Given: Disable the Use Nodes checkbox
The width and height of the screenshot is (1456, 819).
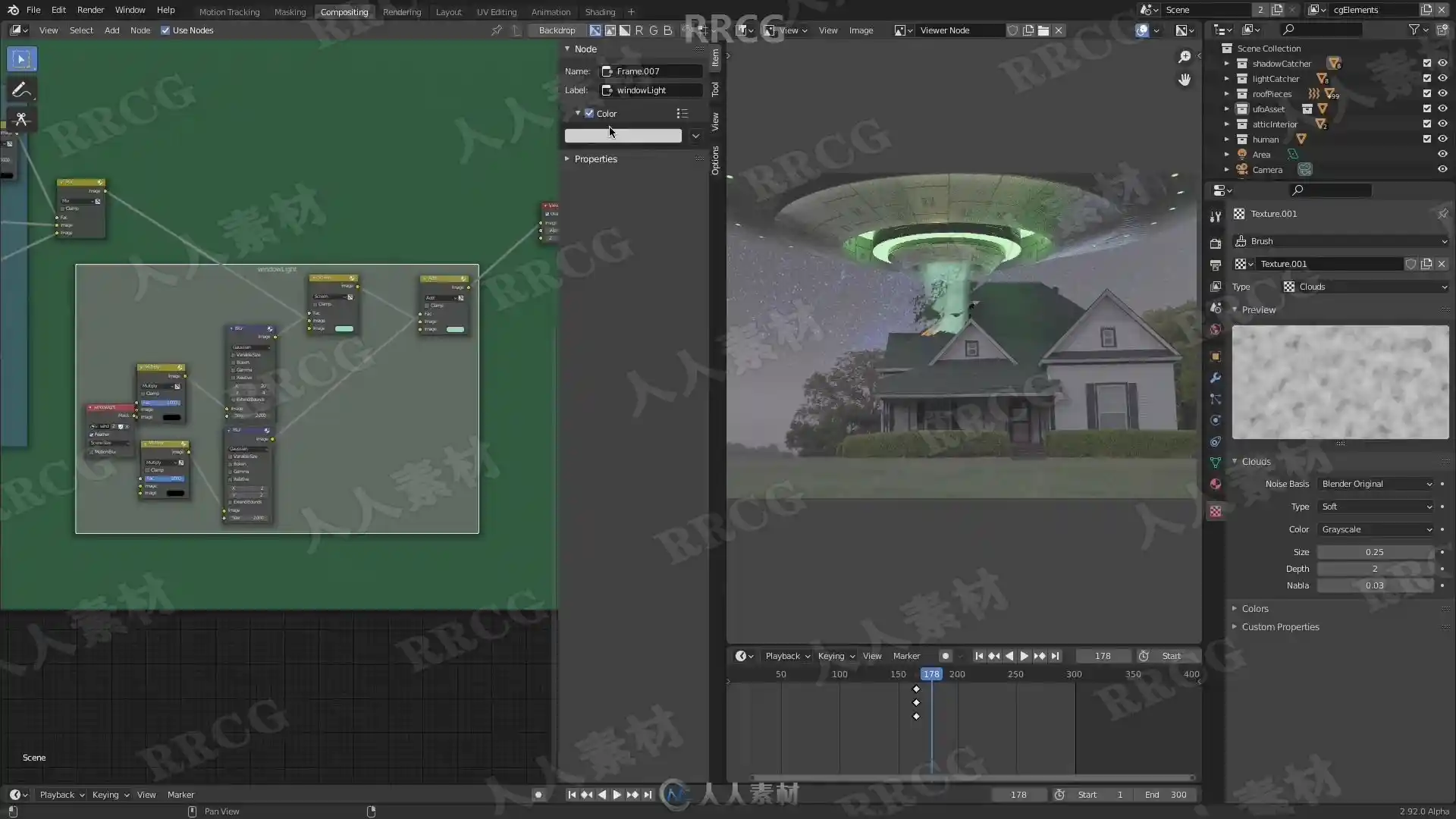Looking at the screenshot, I should pos(165,30).
